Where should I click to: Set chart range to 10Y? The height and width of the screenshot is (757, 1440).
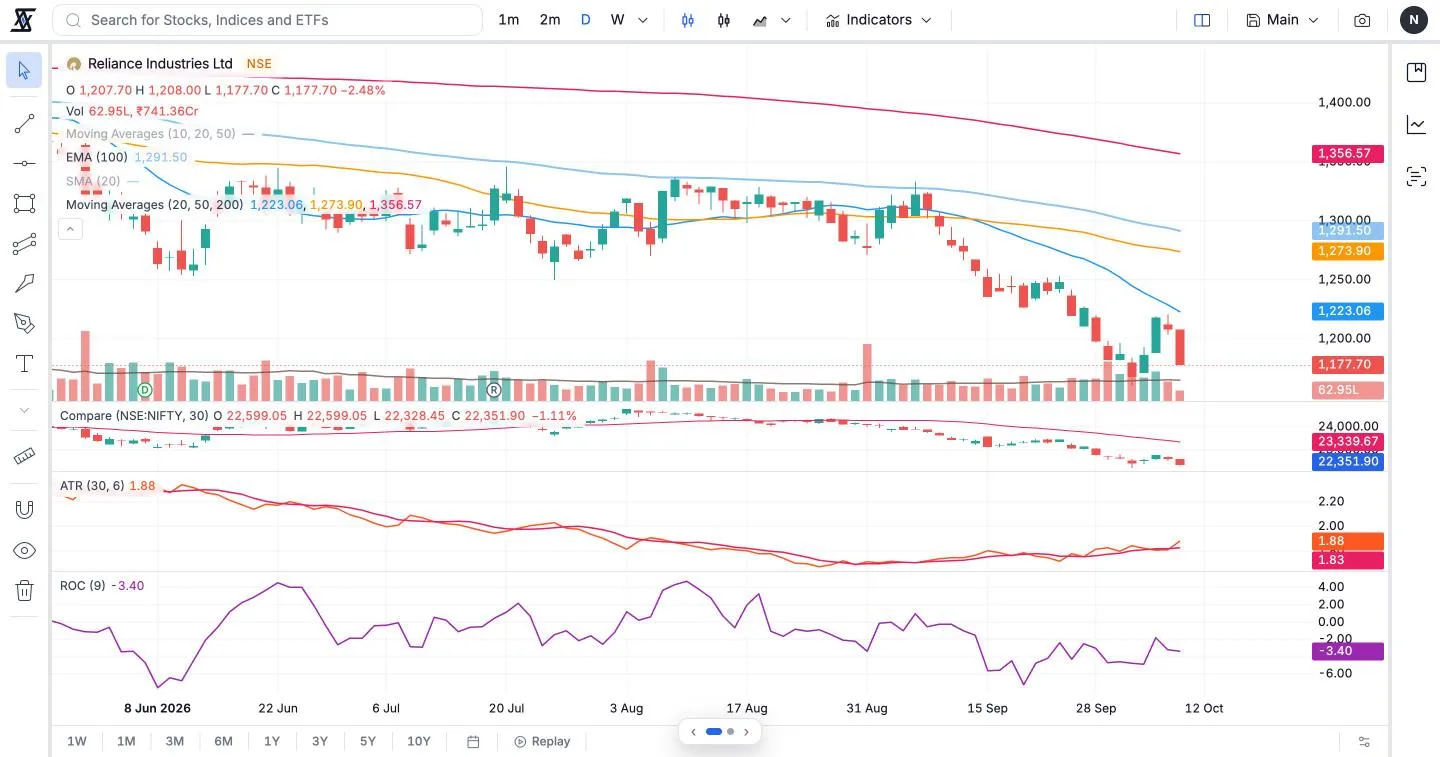(x=418, y=741)
